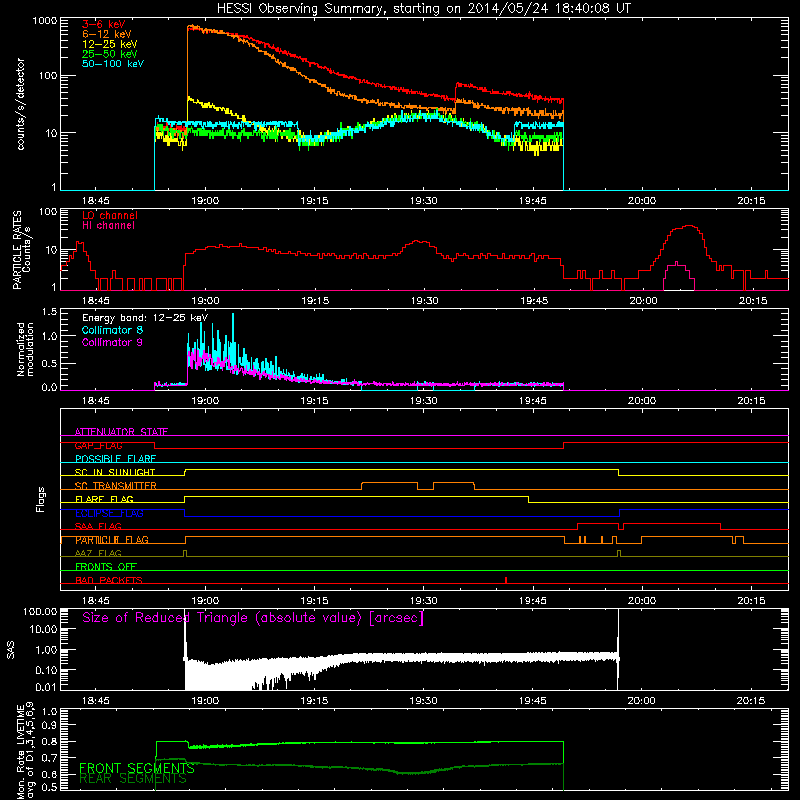
Task: Click the 19:30 label under modulation plot
Action: point(423,401)
